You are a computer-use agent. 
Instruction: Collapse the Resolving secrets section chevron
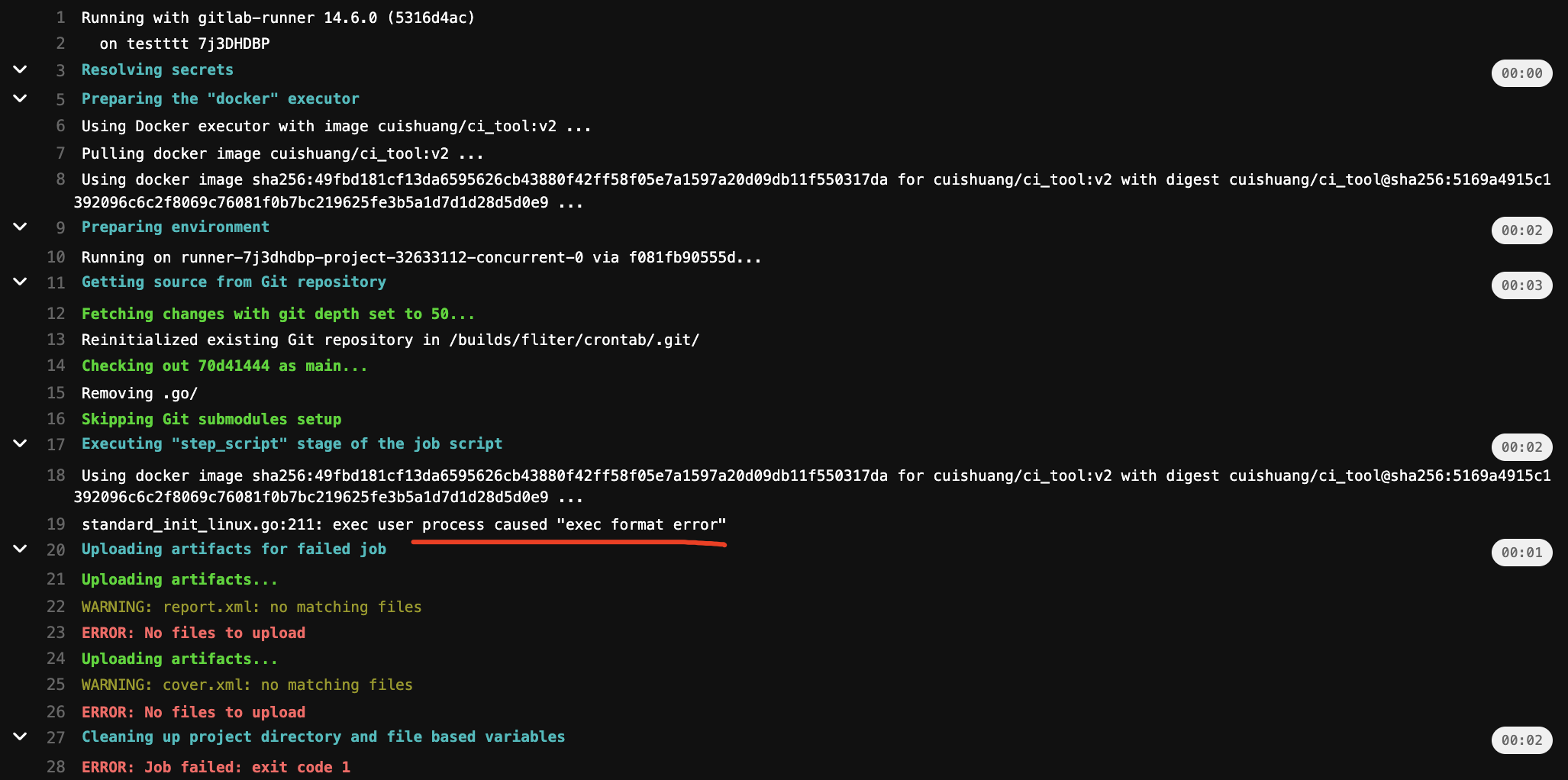21,69
